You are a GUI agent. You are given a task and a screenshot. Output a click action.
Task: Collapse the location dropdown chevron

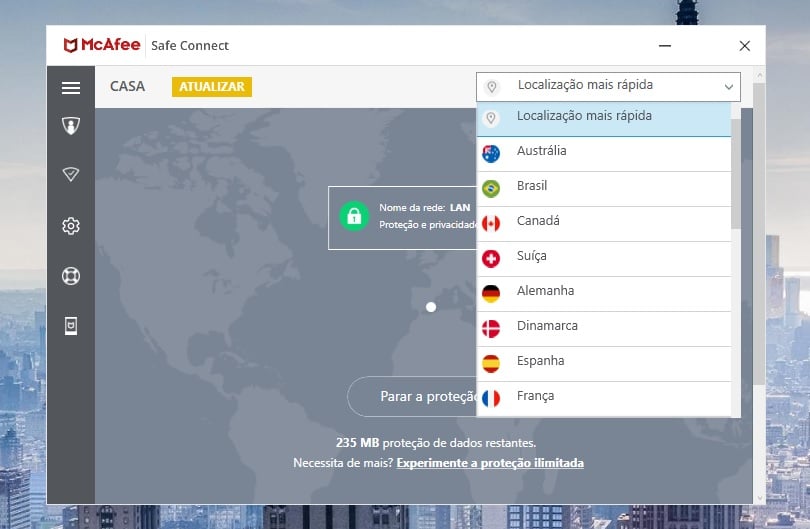pyautogui.click(x=728, y=87)
